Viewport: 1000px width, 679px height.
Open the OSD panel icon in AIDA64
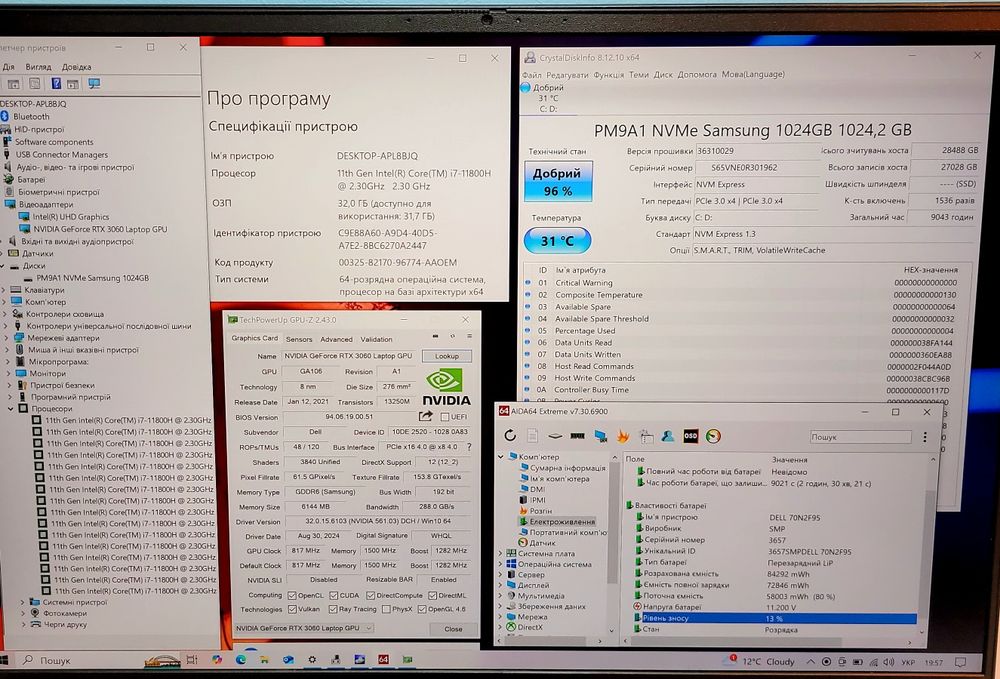pyautogui.click(x=691, y=435)
